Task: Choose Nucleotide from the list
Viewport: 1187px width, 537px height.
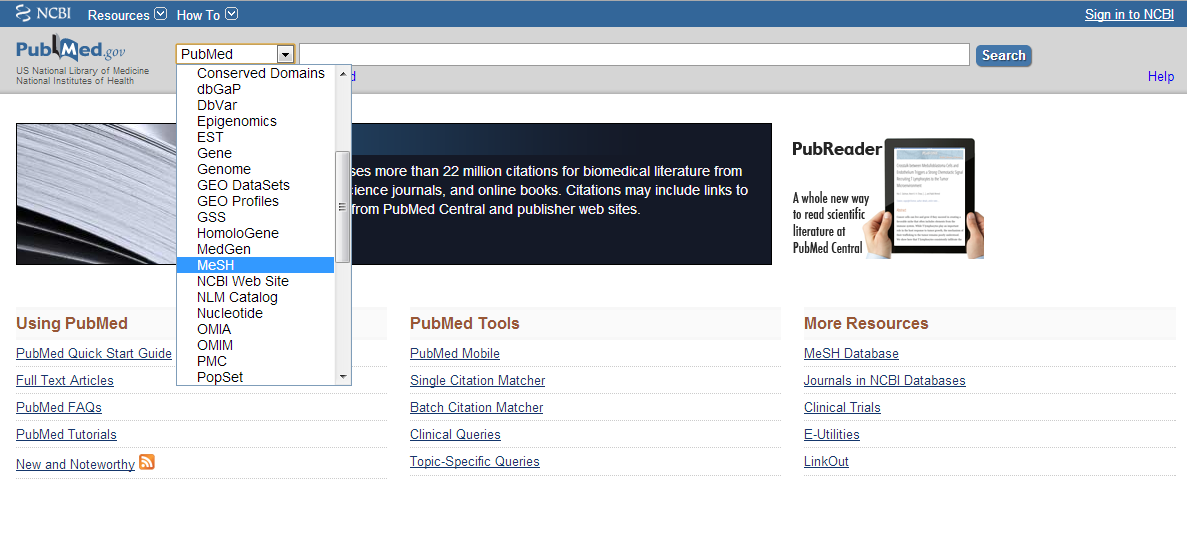Action: [229, 313]
